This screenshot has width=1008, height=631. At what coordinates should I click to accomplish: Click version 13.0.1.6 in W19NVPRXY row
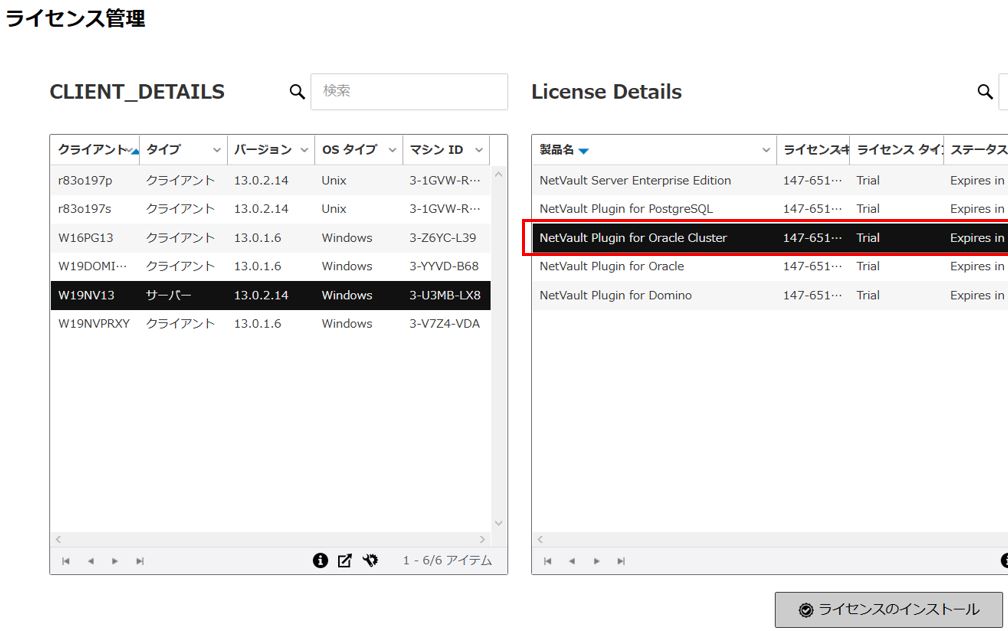[257, 324]
